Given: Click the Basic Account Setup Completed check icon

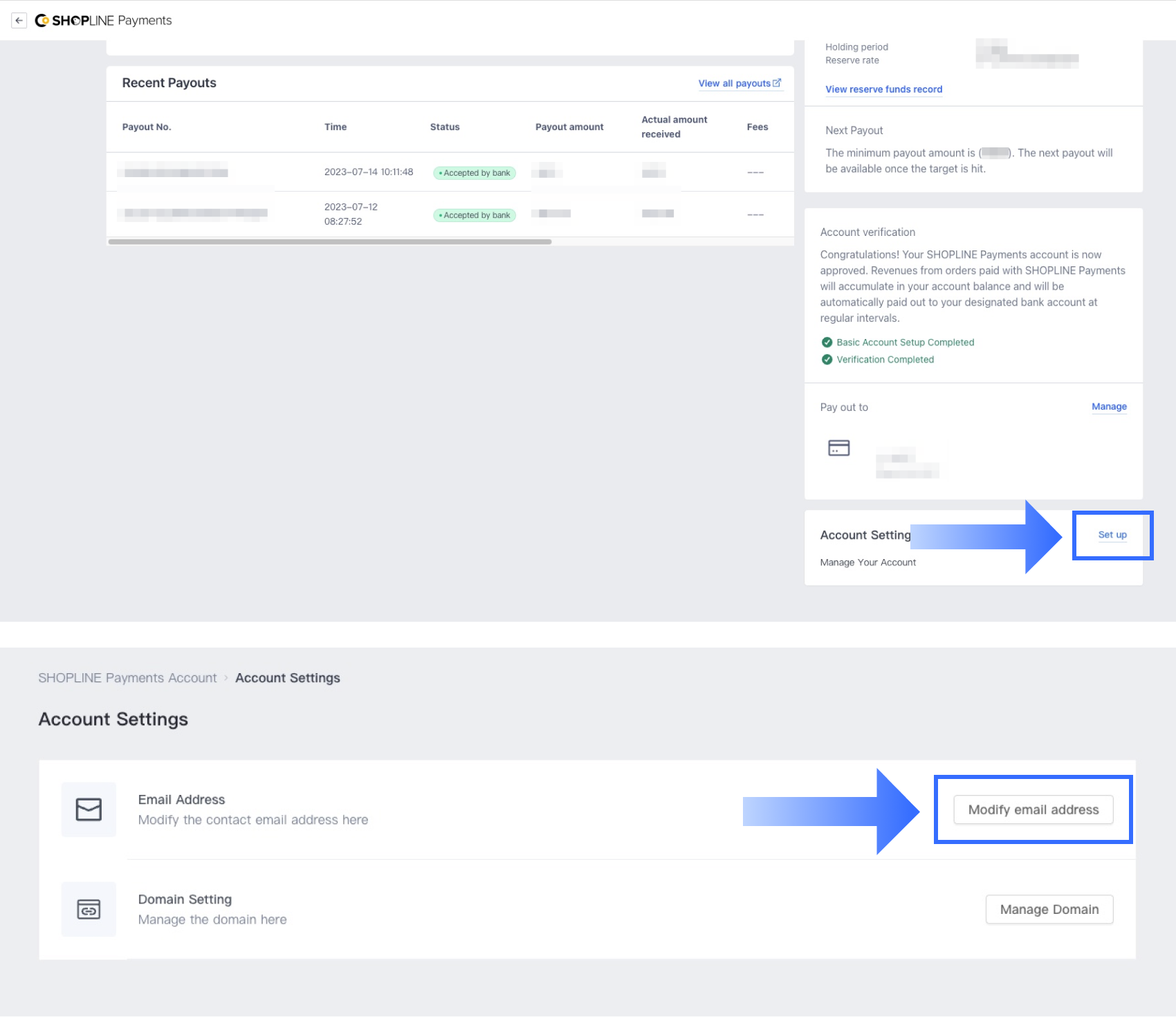Looking at the screenshot, I should [x=827, y=342].
